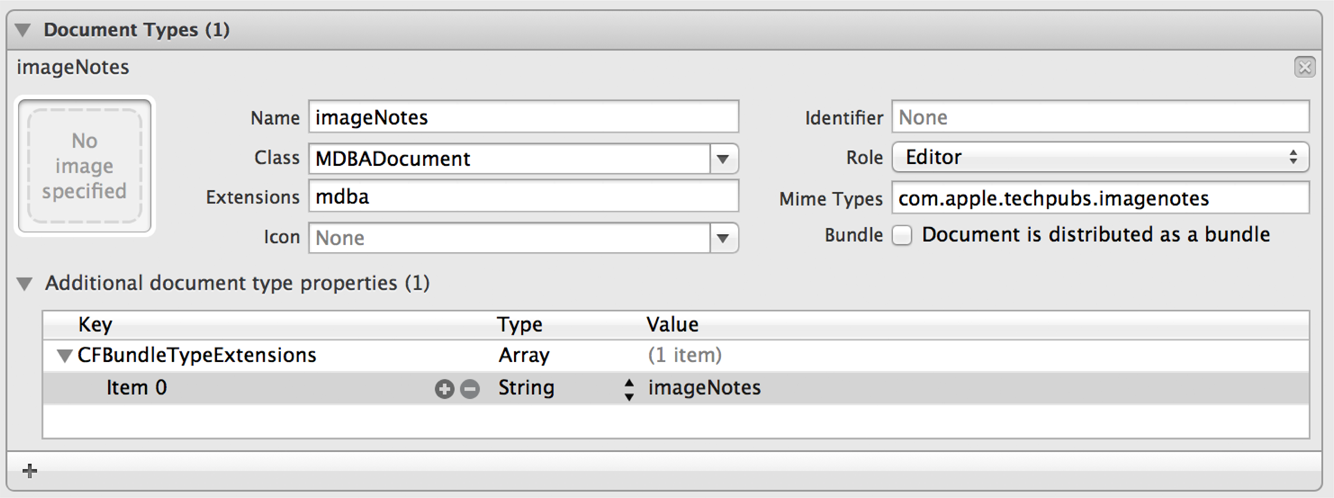Open the Icon combo box dropdown arrow
The image size is (1334, 498).
[x=723, y=238]
